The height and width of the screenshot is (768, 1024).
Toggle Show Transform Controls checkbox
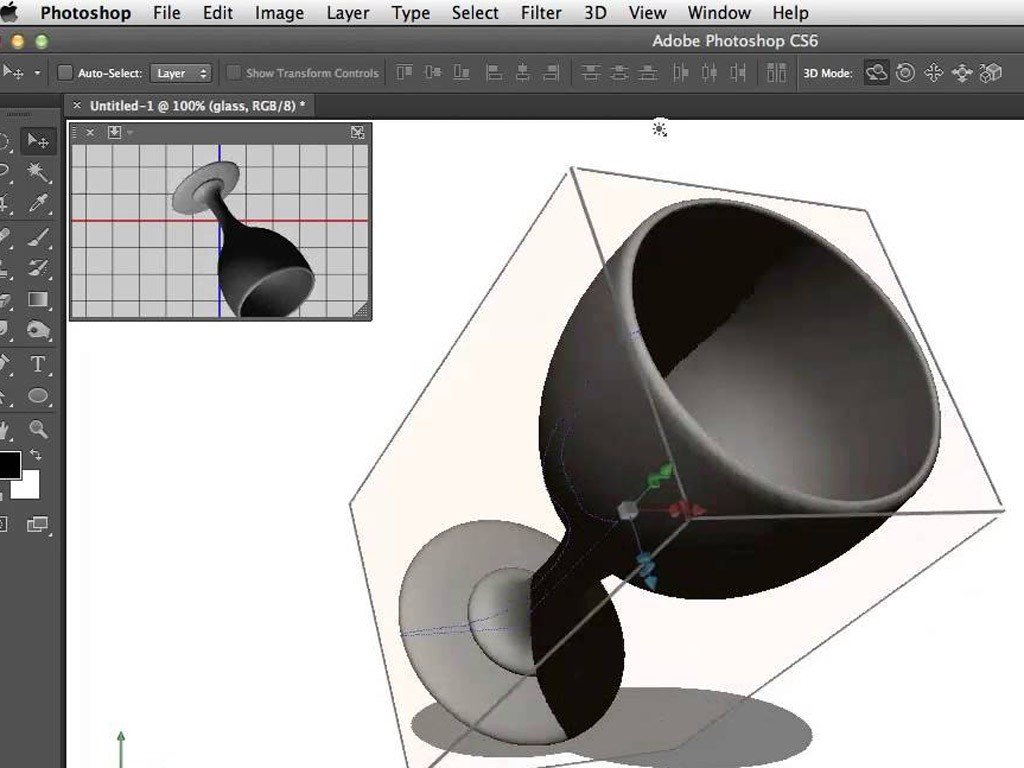pyautogui.click(x=233, y=72)
